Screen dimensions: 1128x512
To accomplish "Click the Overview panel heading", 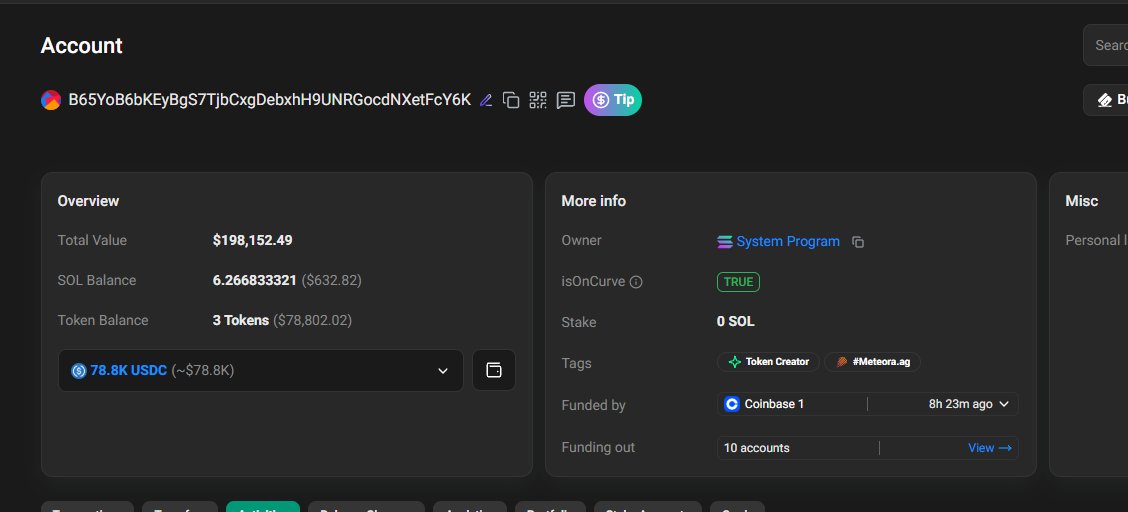I will click(x=88, y=201).
